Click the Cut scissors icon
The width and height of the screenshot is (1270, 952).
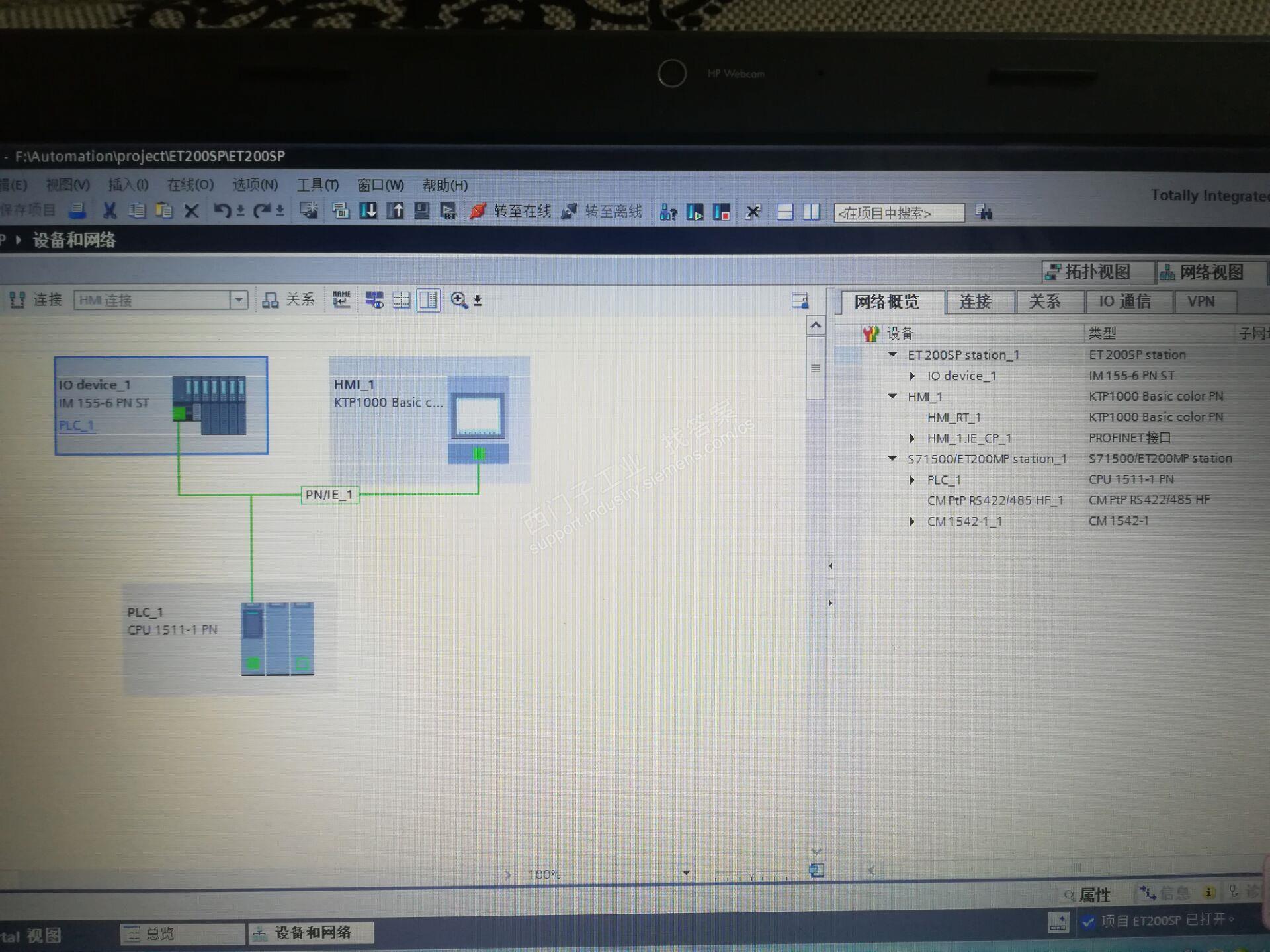(110, 211)
